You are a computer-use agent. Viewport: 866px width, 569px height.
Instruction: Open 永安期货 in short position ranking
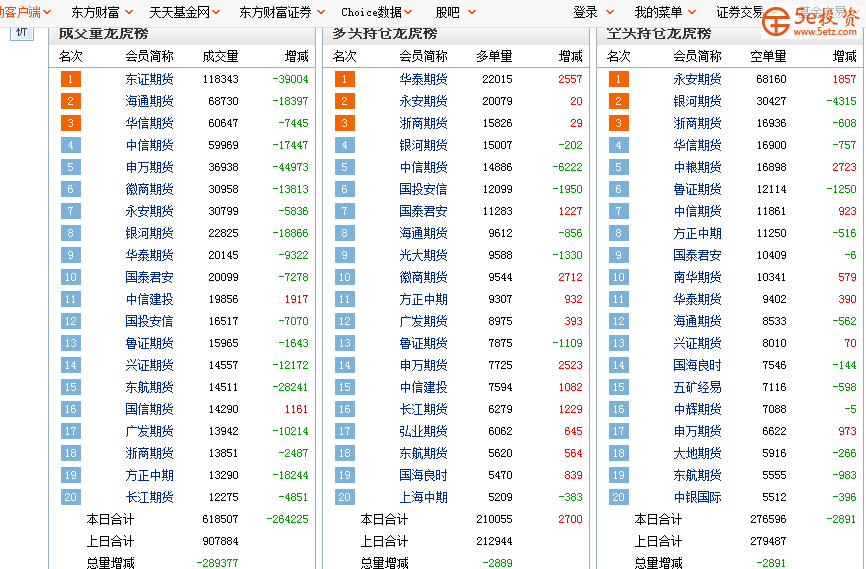pyautogui.click(x=697, y=79)
